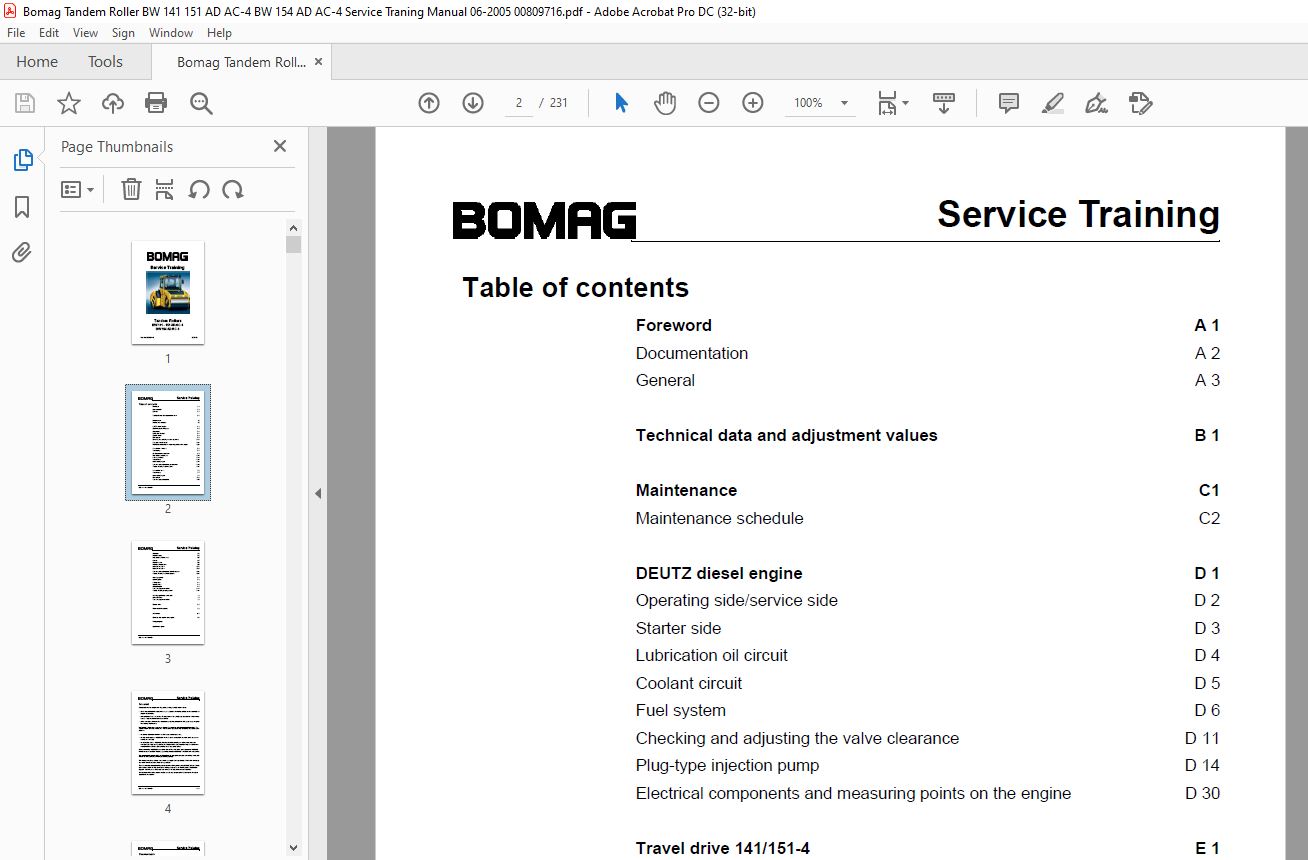This screenshot has height=860, width=1308.
Task: Open the Window menu
Action: click(171, 33)
